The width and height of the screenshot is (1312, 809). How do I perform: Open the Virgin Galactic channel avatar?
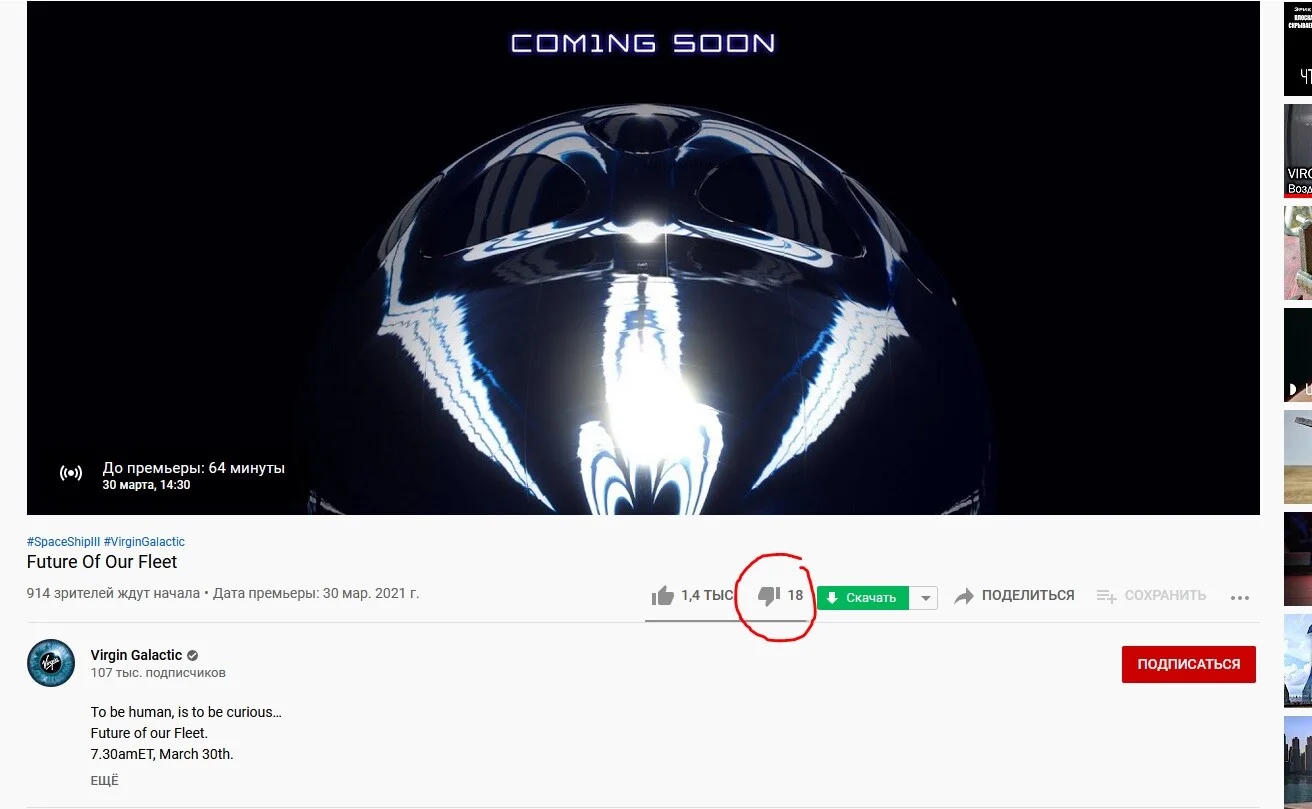click(50, 663)
